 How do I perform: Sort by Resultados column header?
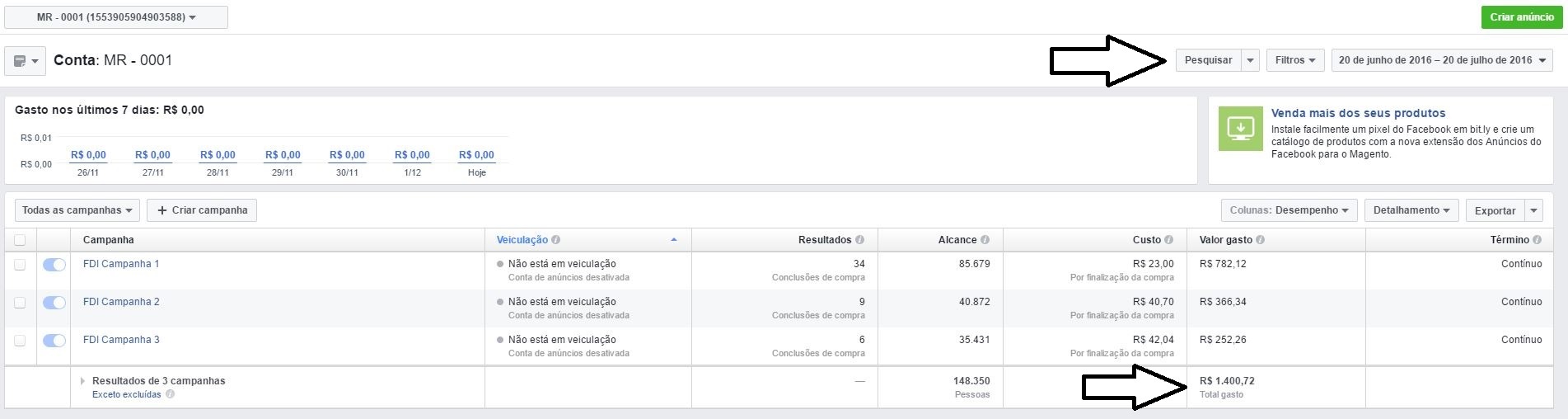coord(825,240)
